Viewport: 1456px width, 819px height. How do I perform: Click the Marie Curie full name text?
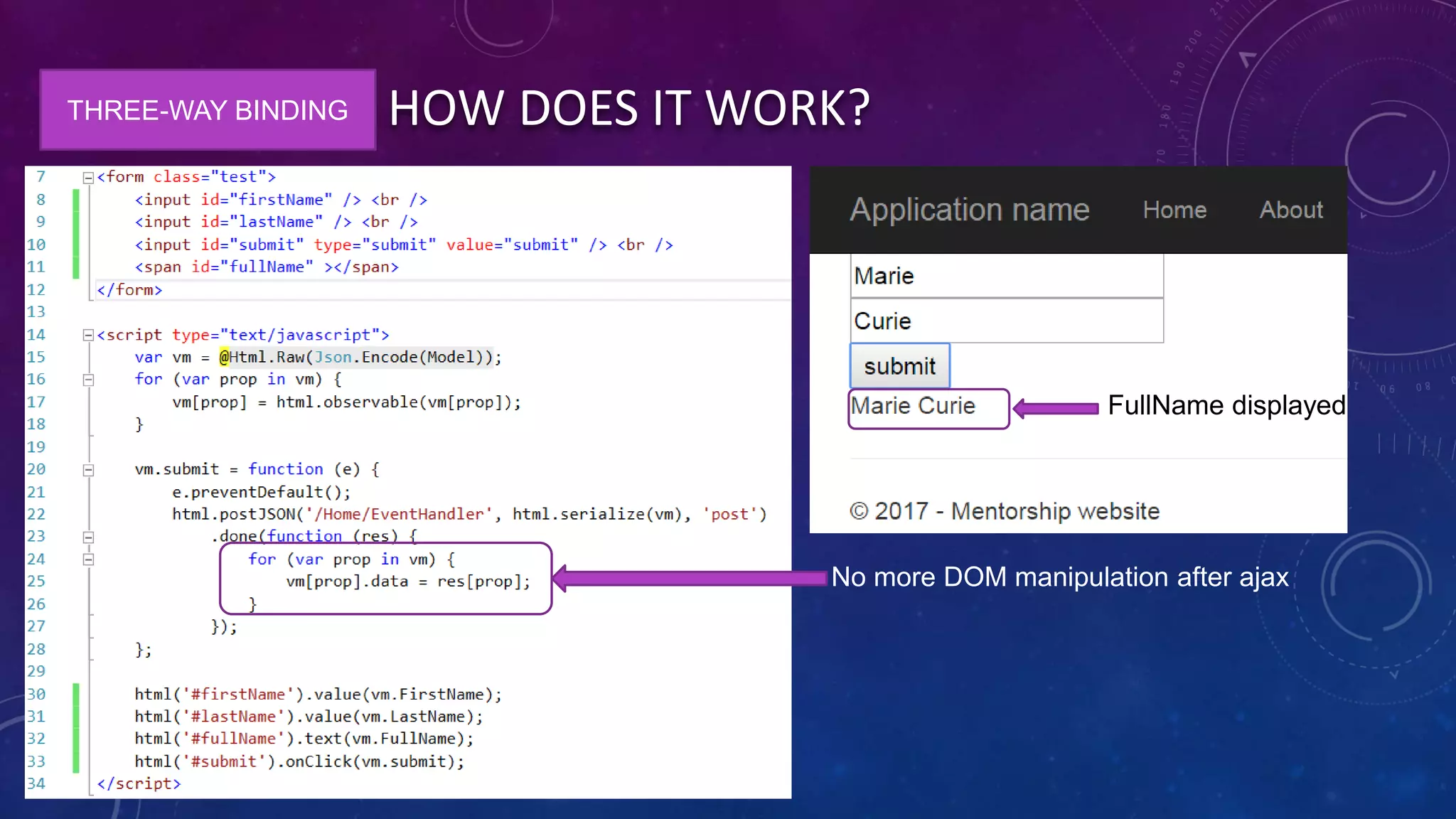pyautogui.click(x=914, y=406)
